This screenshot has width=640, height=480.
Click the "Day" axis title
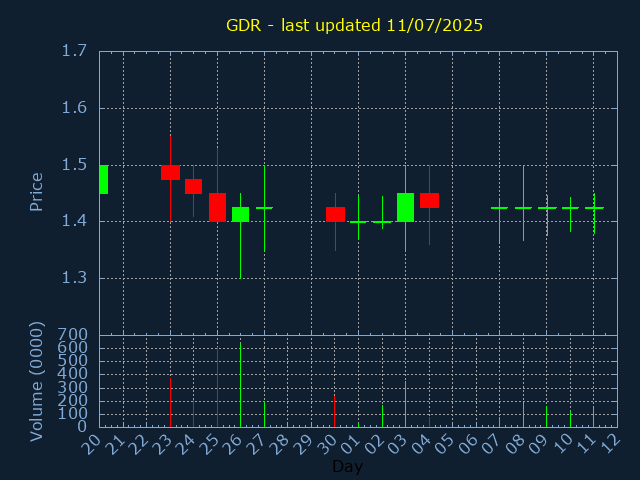coord(347,466)
